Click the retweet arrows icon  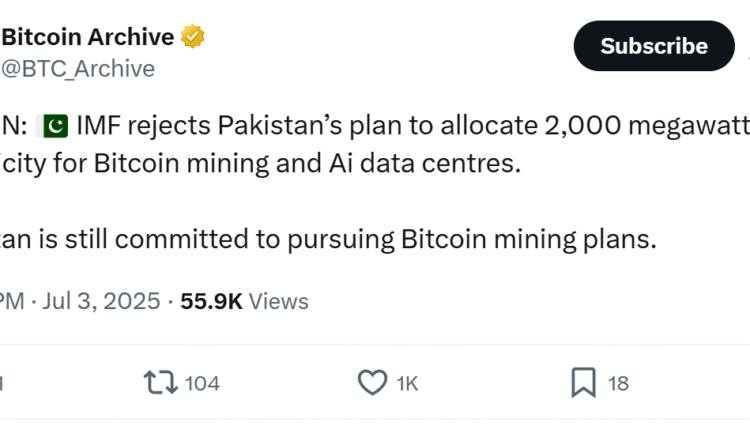pyautogui.click(x=158, y=382)
